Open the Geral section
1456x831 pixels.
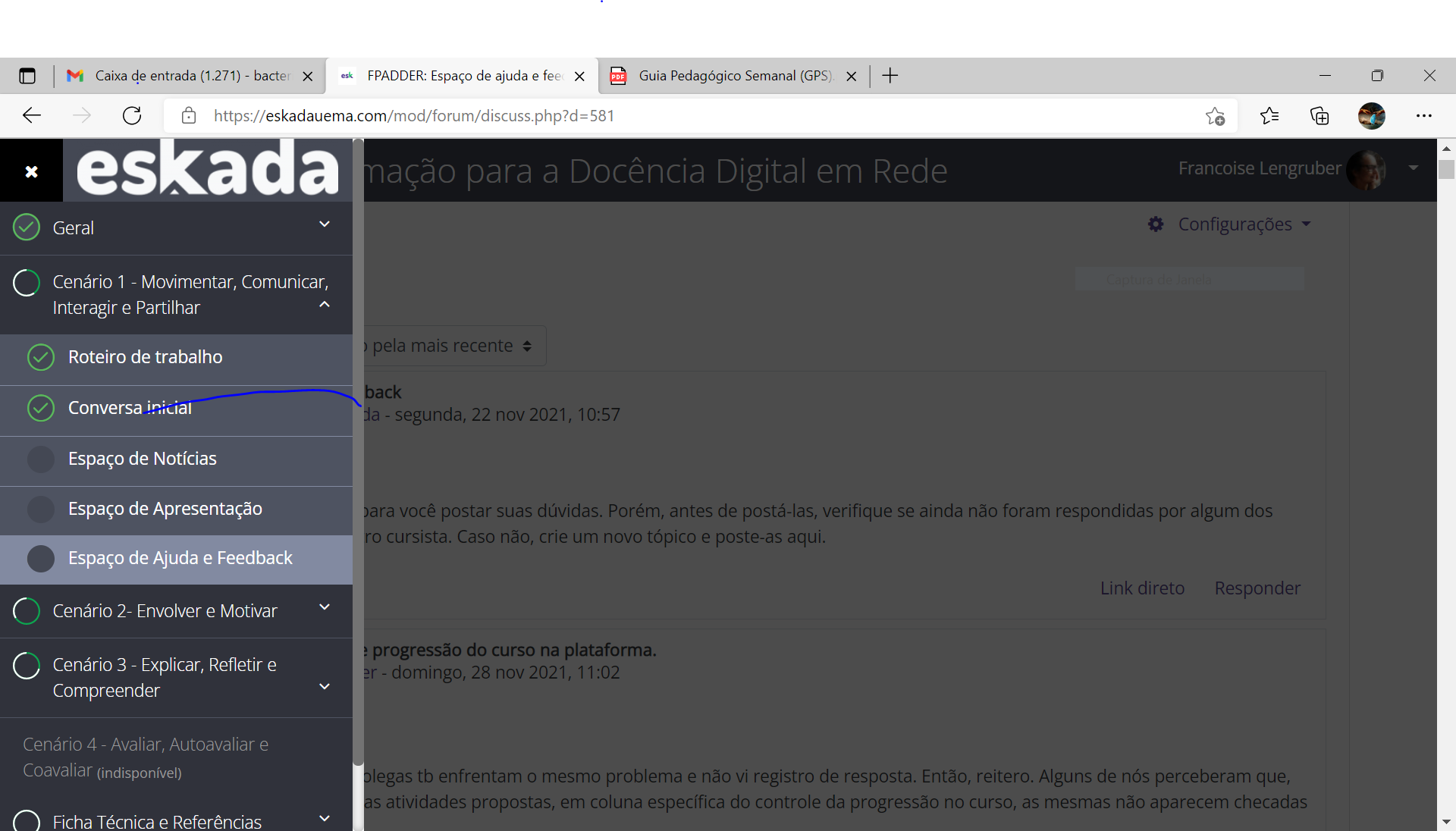(74, 228)
